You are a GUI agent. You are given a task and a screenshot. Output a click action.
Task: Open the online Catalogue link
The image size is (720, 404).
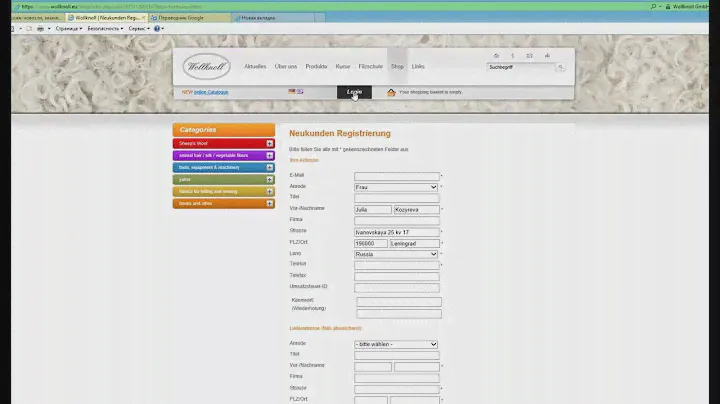click(x=211, y=92)
